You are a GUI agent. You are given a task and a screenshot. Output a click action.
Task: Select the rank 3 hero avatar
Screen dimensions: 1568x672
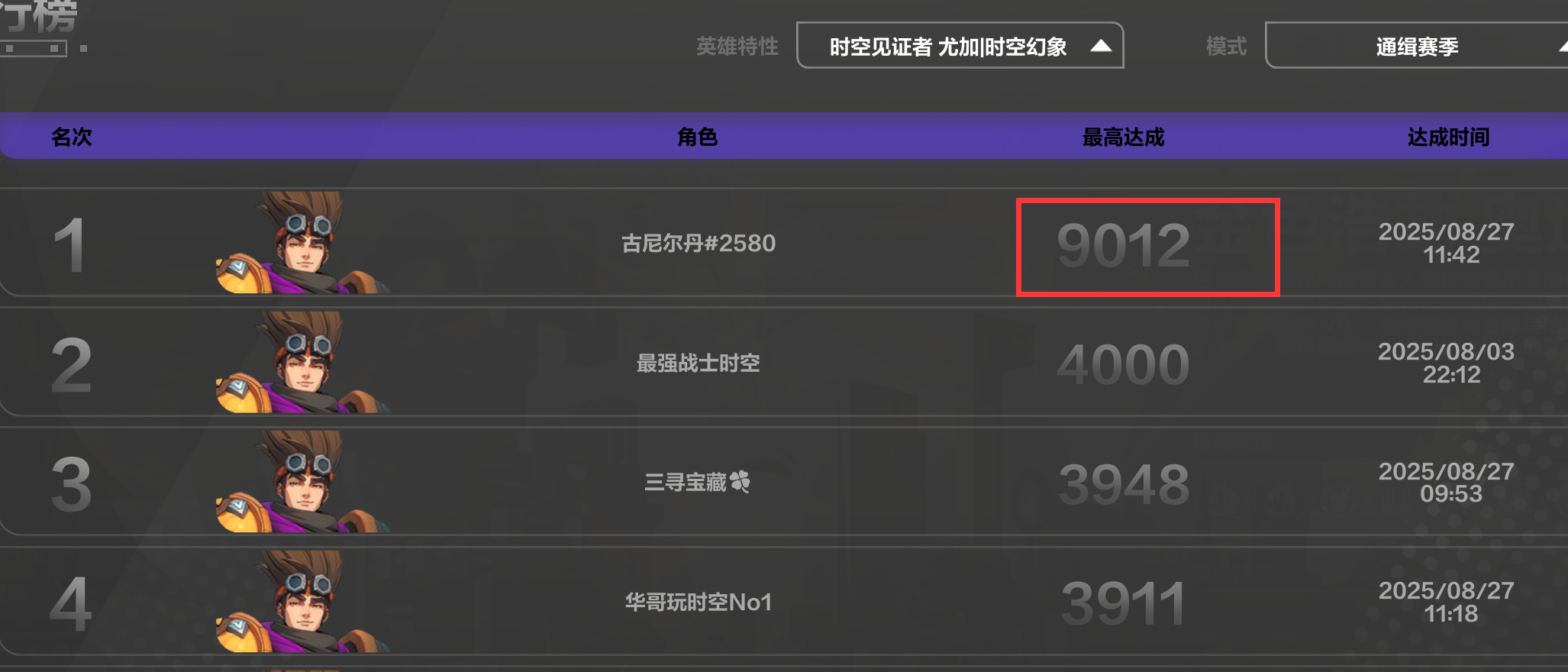(x=303, y=482)
